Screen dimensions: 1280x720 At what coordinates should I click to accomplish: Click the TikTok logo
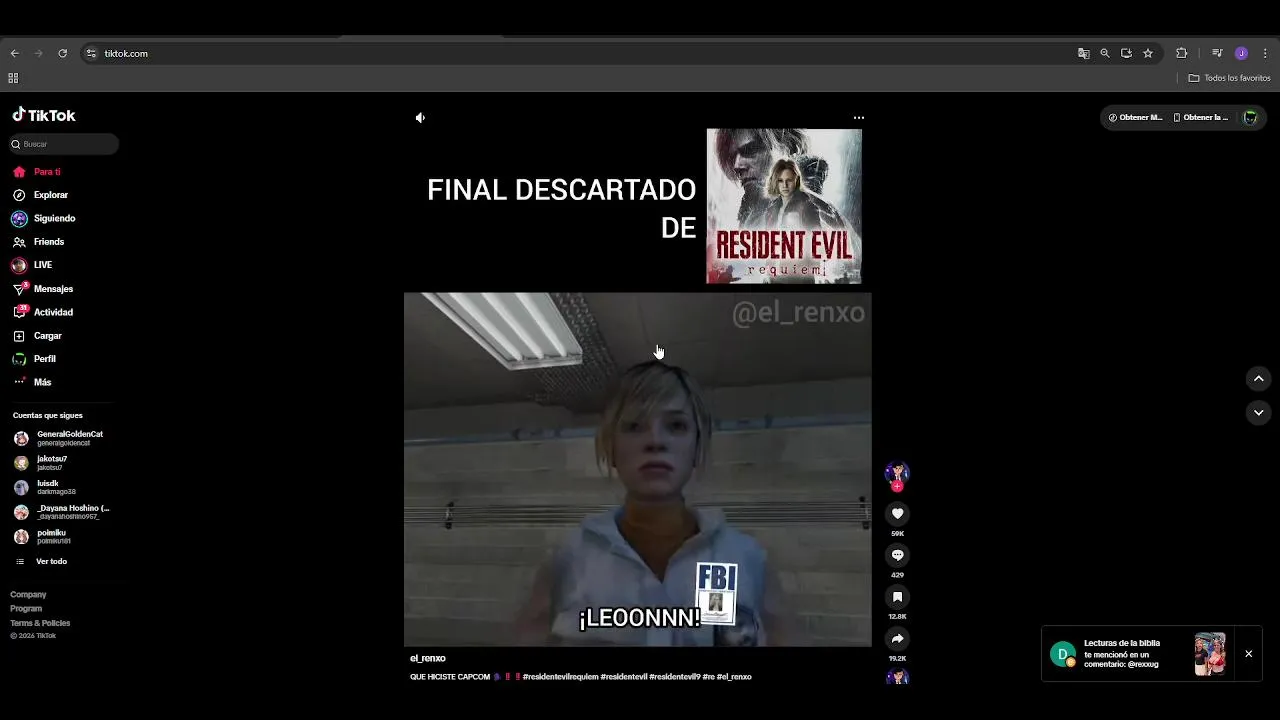coord(44,115)
